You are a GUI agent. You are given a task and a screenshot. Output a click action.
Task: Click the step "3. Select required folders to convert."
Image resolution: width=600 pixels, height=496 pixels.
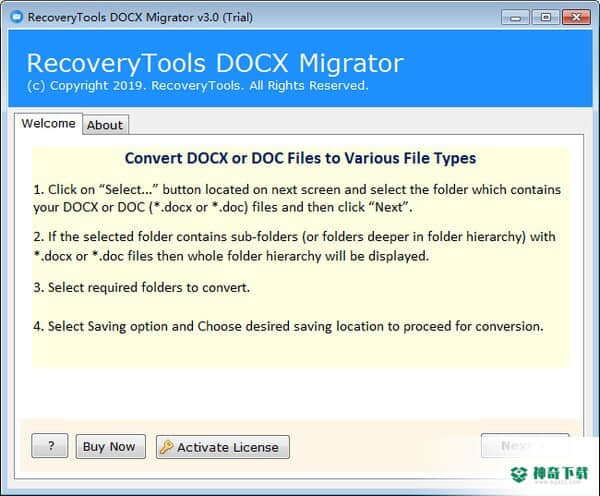tap(142, 287)
